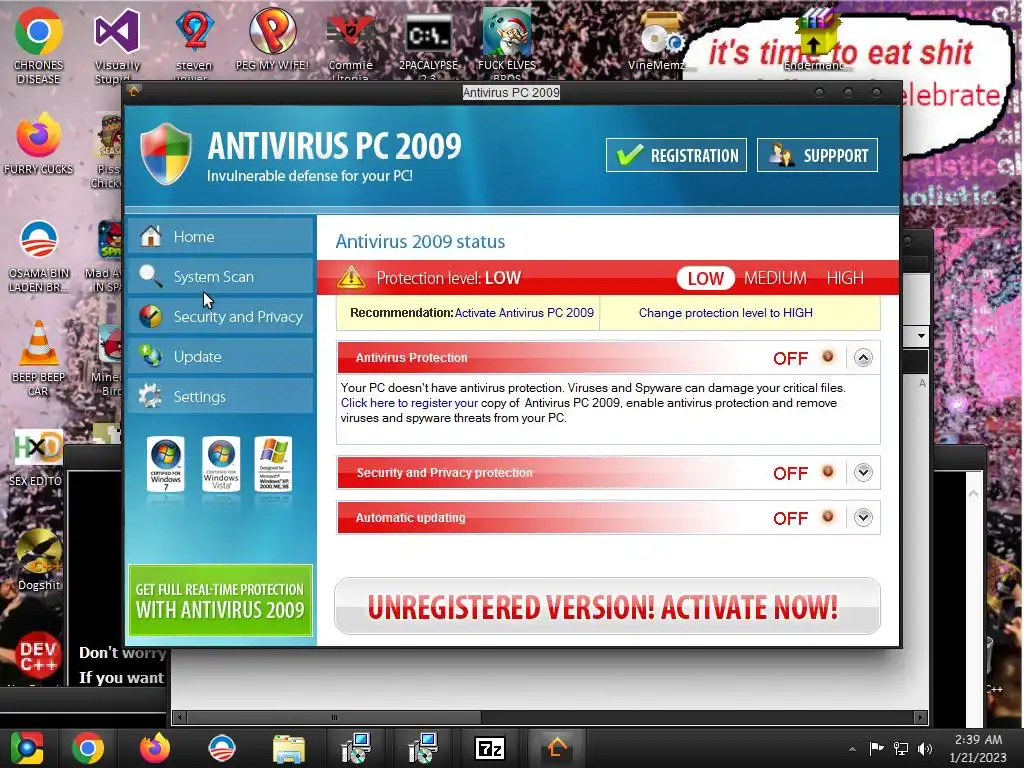Open Update in the sidebar

(221, 357)
